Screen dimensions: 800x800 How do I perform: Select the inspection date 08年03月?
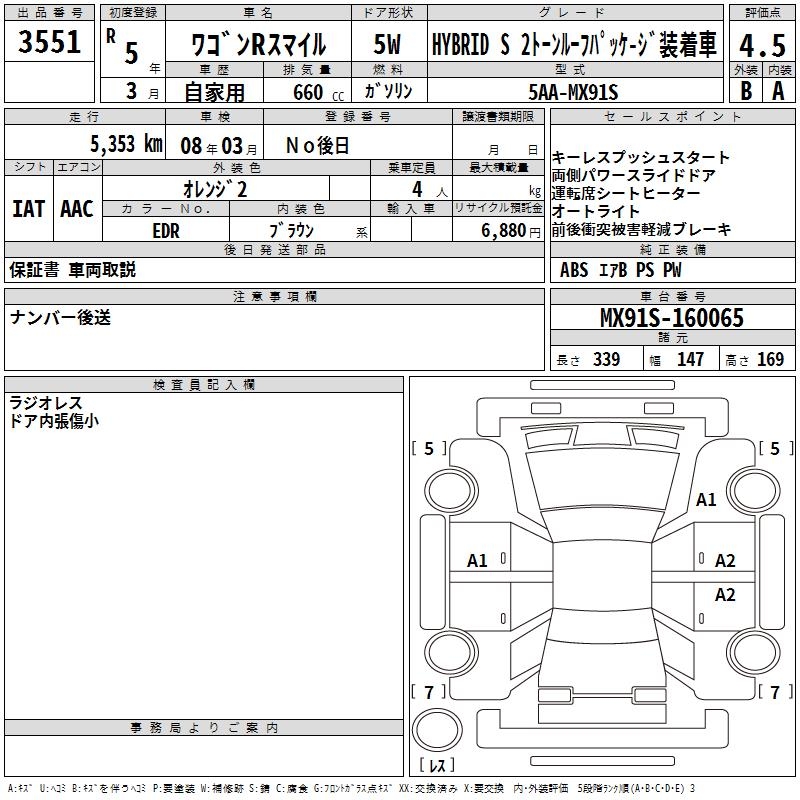219,146
